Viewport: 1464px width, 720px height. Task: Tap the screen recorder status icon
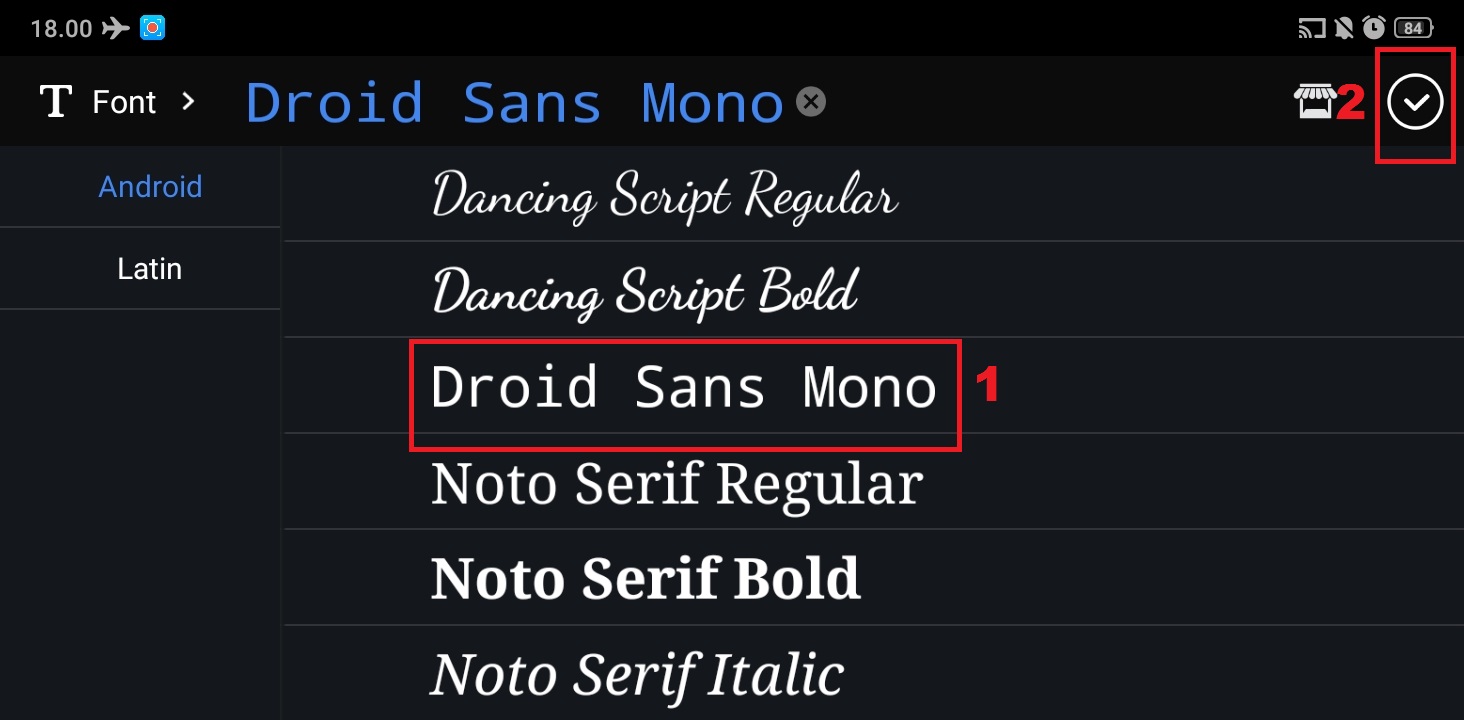point(152,28)
